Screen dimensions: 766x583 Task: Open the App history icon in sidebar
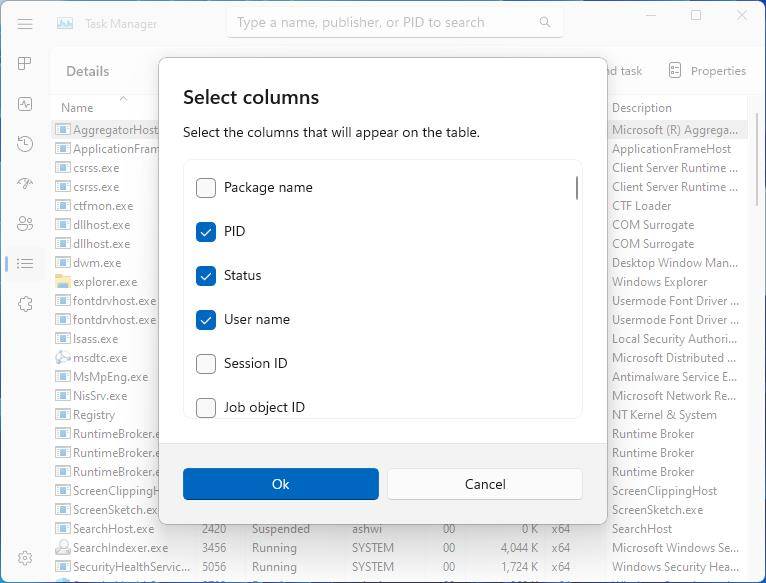click(25, 144)
